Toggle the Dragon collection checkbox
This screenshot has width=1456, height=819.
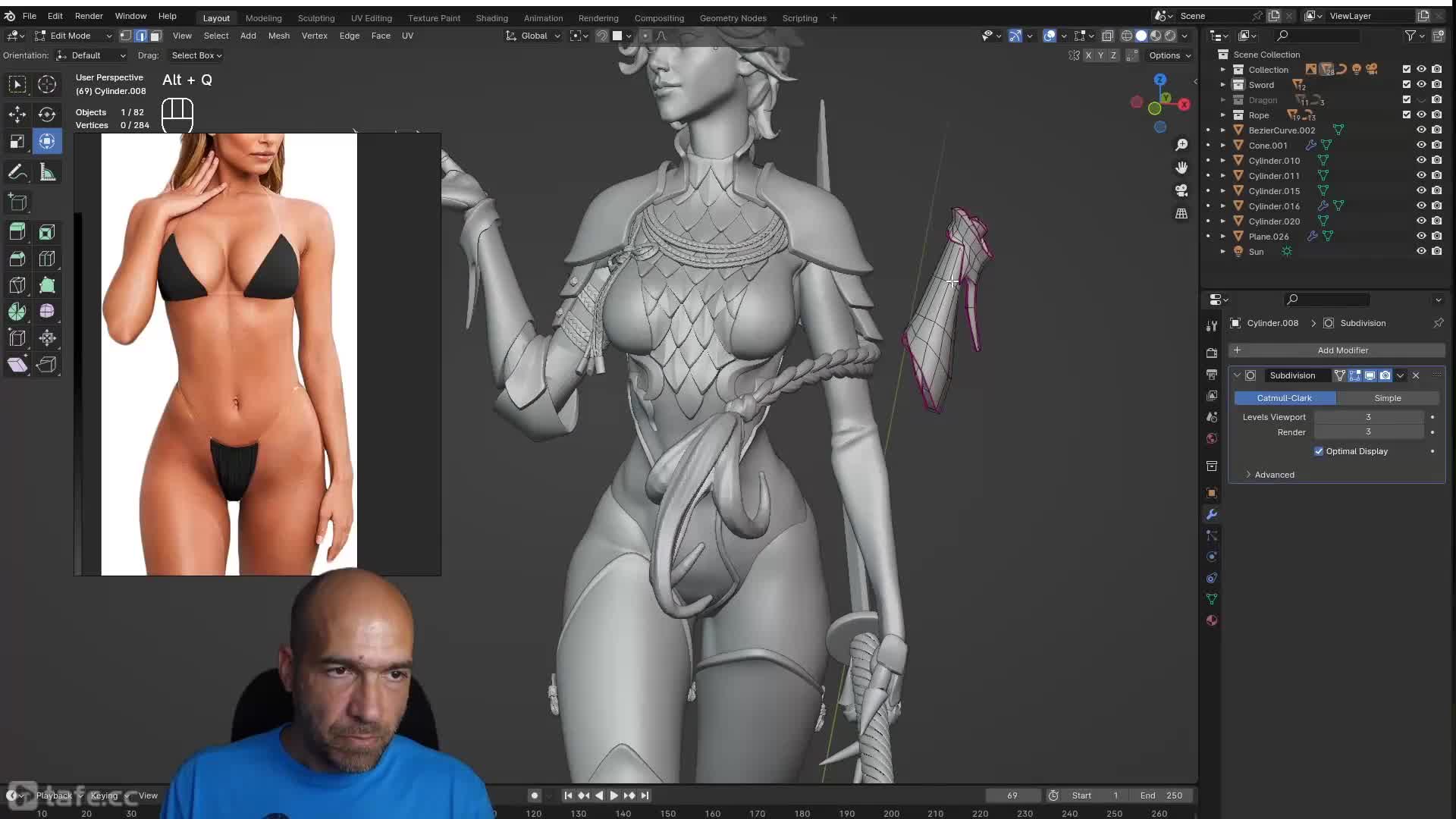[x=1407, y=99]
